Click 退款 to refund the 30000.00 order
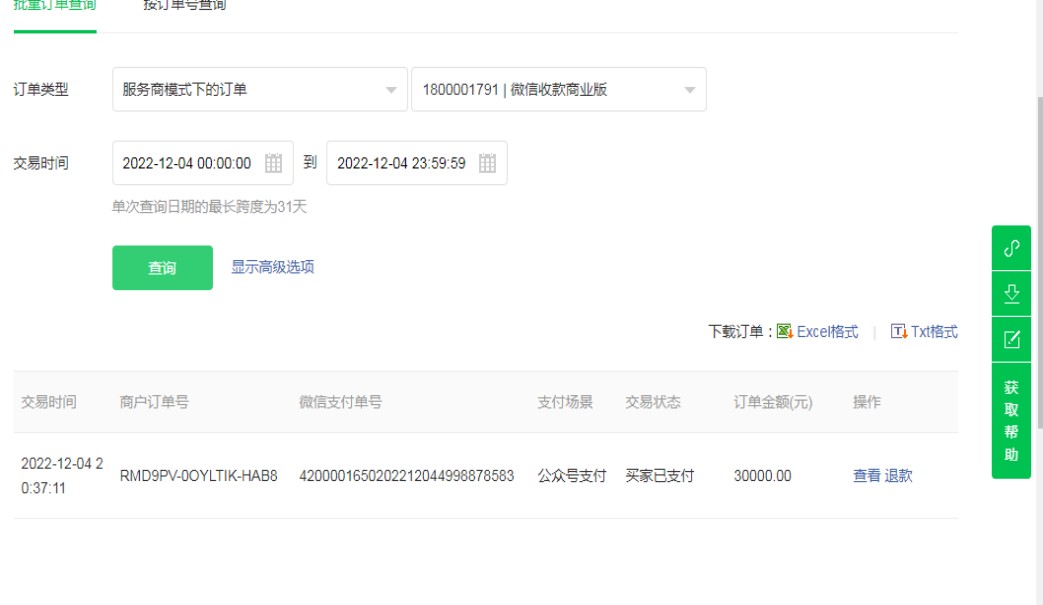The height and width of the screenshot is (605, 1043). click(898, 476)
